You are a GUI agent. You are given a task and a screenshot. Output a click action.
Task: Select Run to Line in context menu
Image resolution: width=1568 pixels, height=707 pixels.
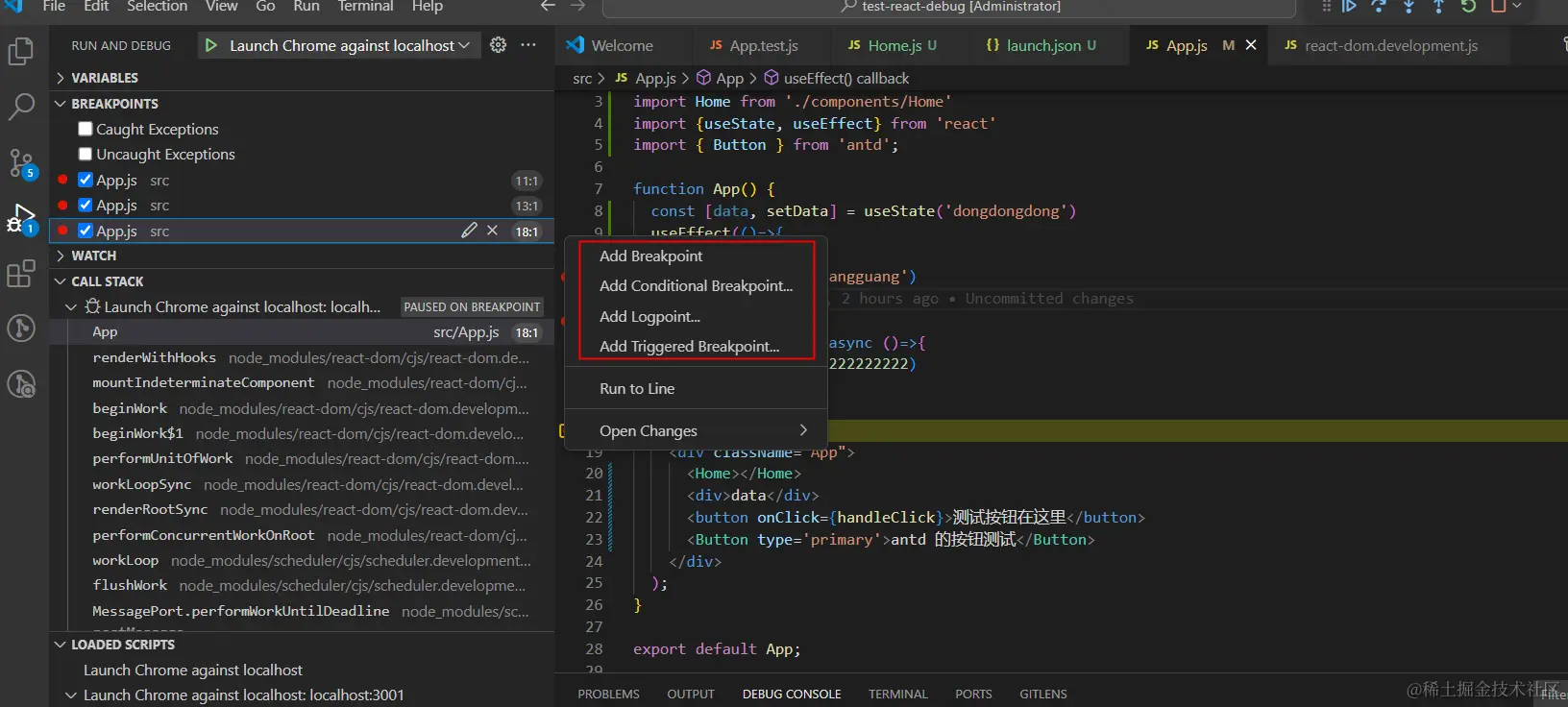pos(637,389)
